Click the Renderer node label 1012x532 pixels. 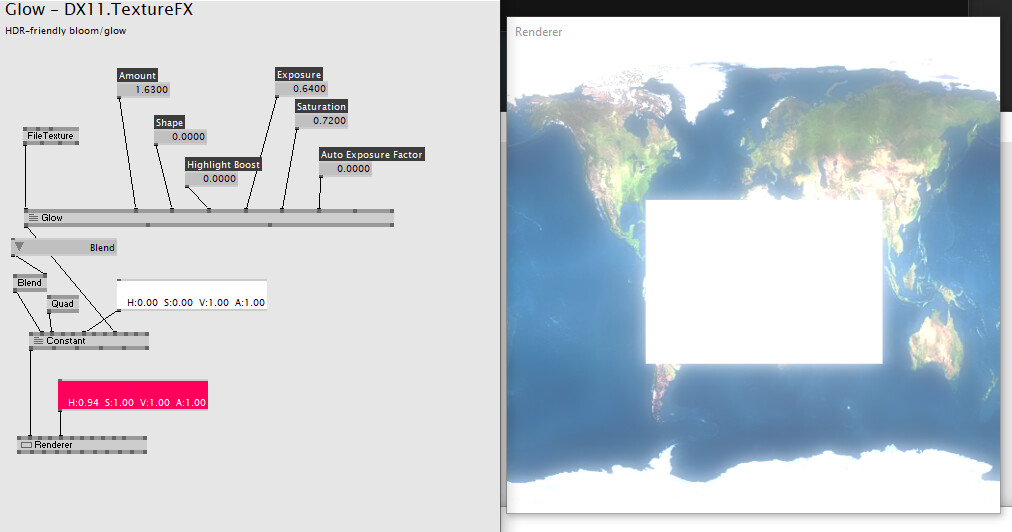(x=54, y=445)
